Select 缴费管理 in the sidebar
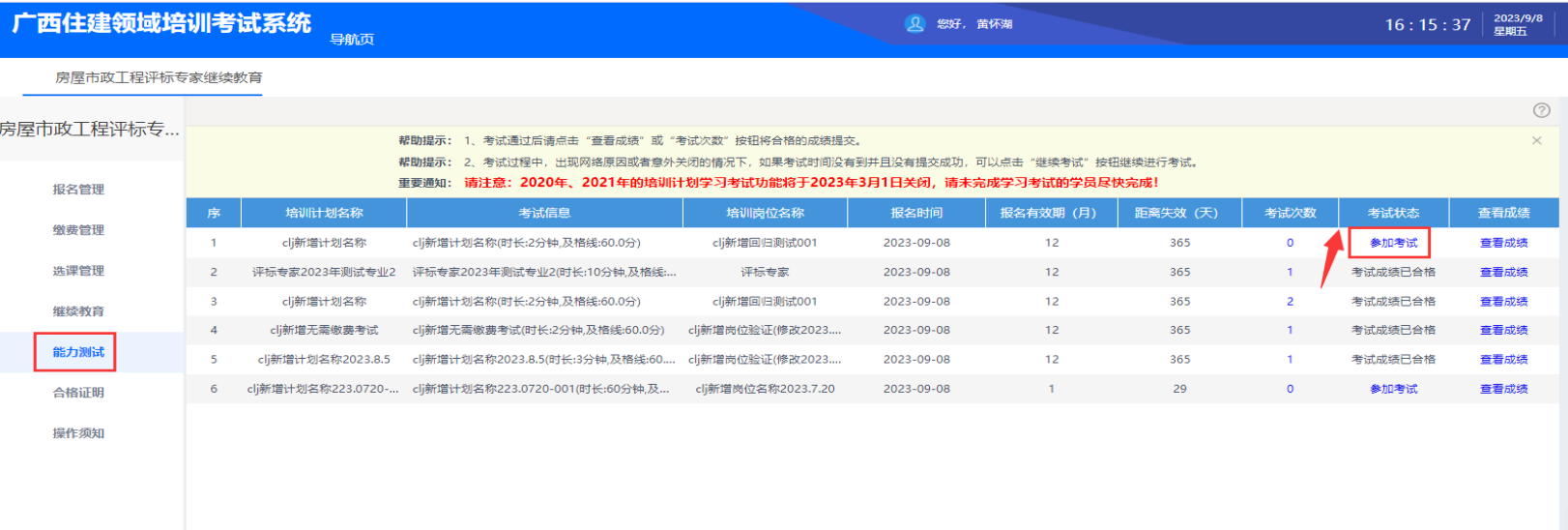 (x=78, y=230)
